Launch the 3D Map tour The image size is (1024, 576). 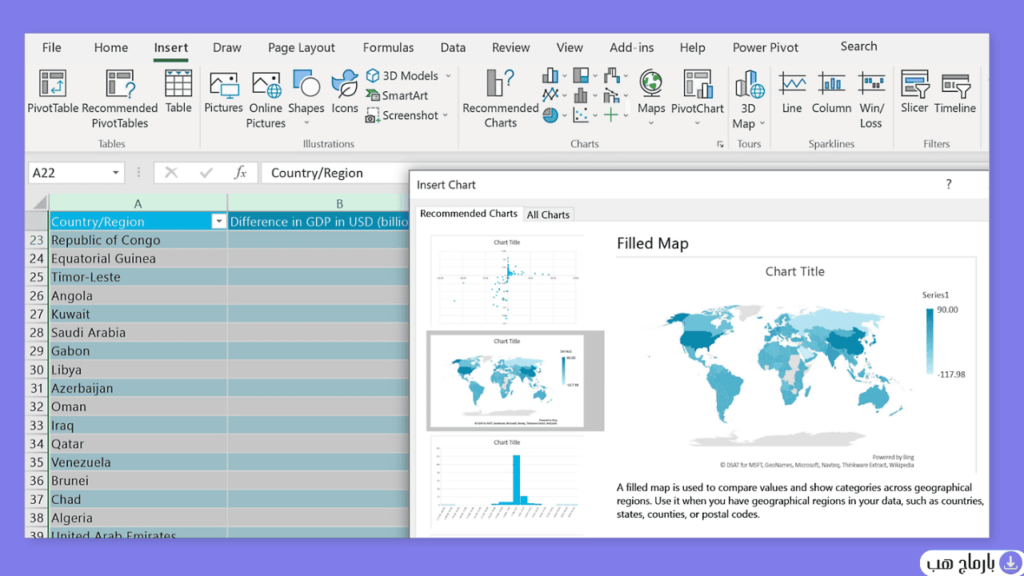click(748, 99)
